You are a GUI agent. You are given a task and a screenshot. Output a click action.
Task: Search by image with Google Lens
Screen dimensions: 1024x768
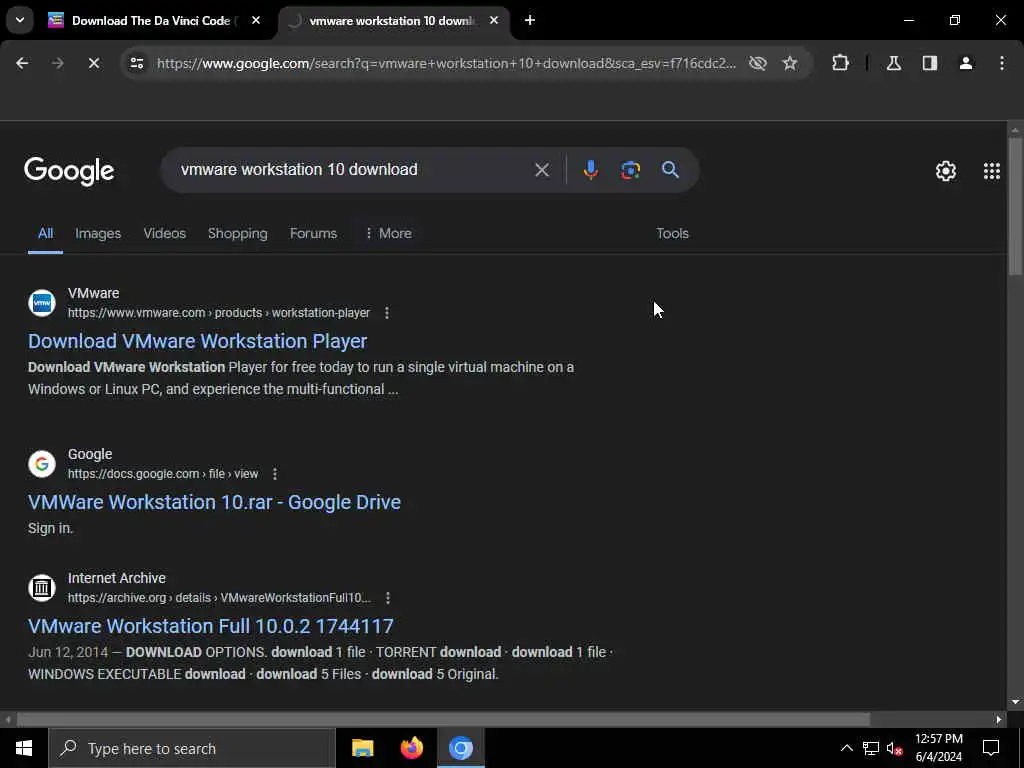[x=630, y=170]
